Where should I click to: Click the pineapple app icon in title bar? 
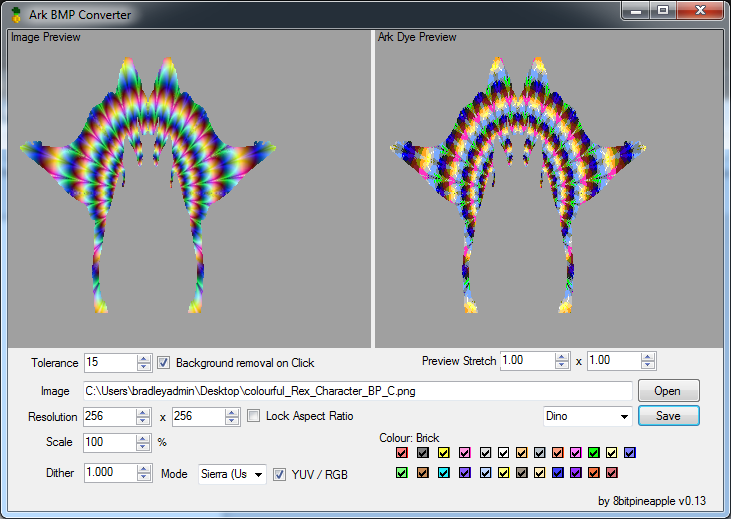tap(17, 15)
